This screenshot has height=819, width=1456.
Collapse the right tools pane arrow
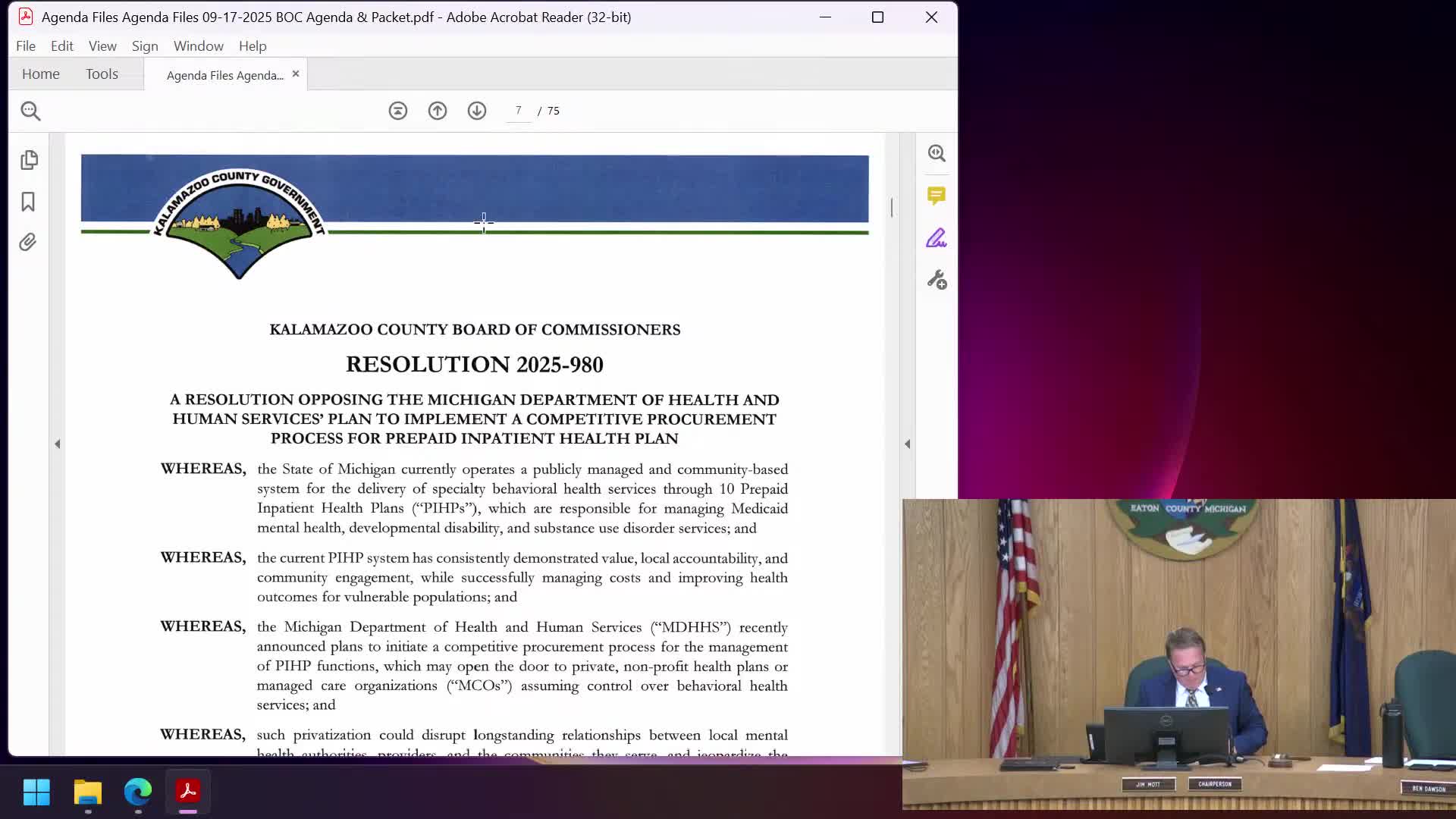tap(908, 444)
